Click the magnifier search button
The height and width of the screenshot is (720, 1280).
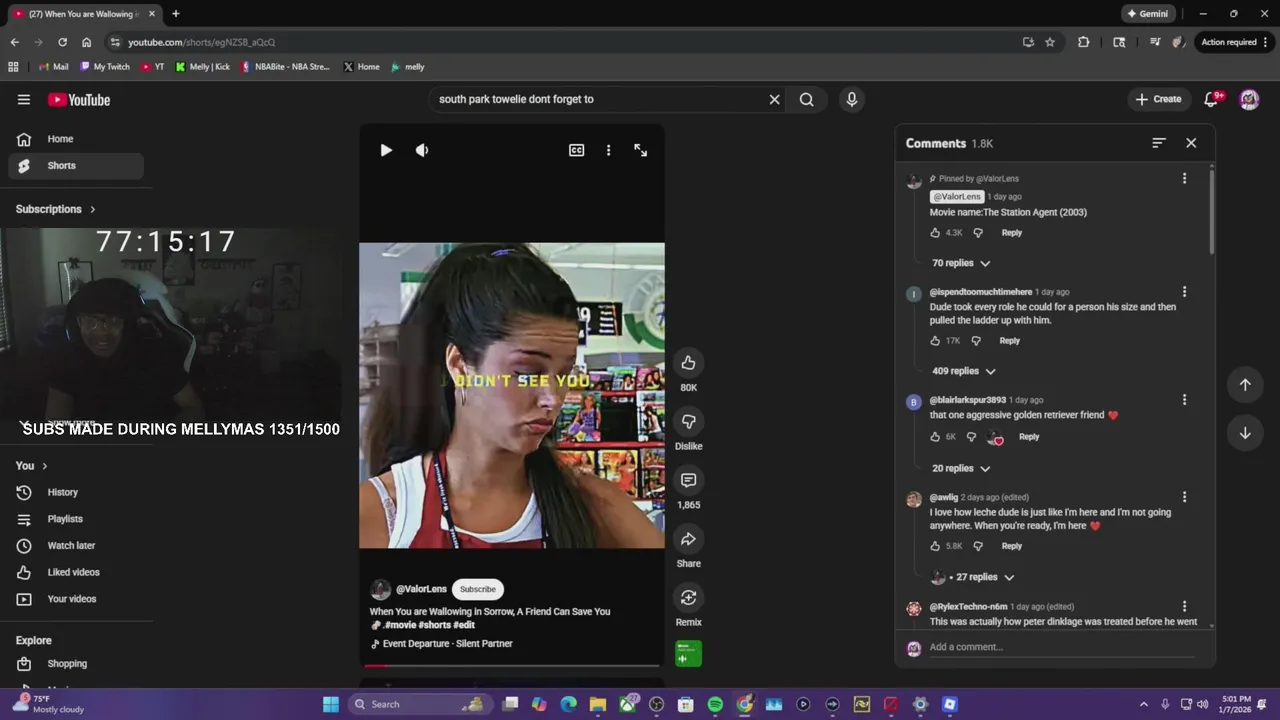pos(806,99)
